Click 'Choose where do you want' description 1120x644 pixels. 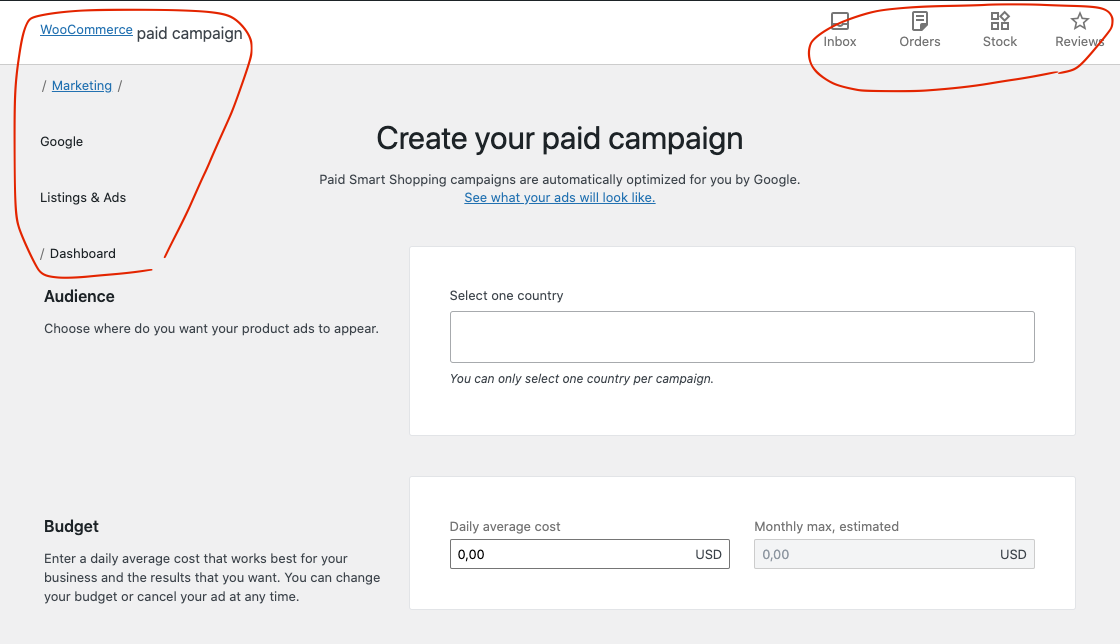coord(211,328)
